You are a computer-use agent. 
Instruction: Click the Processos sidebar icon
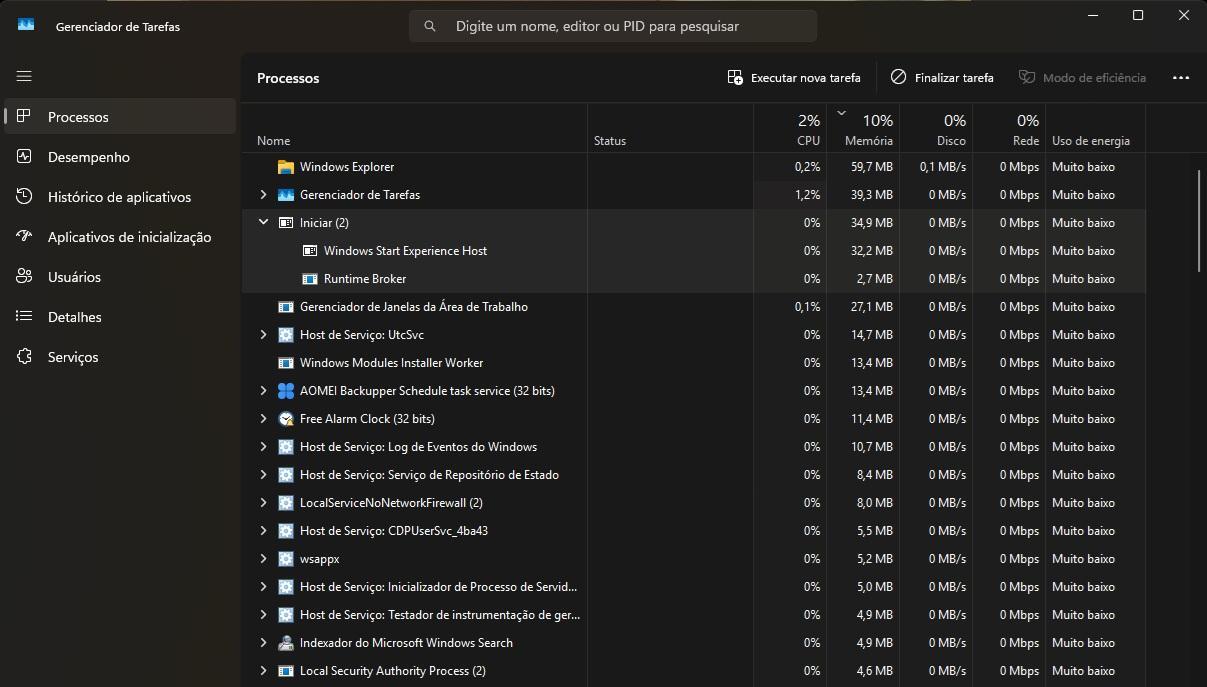tap(25, 117)
